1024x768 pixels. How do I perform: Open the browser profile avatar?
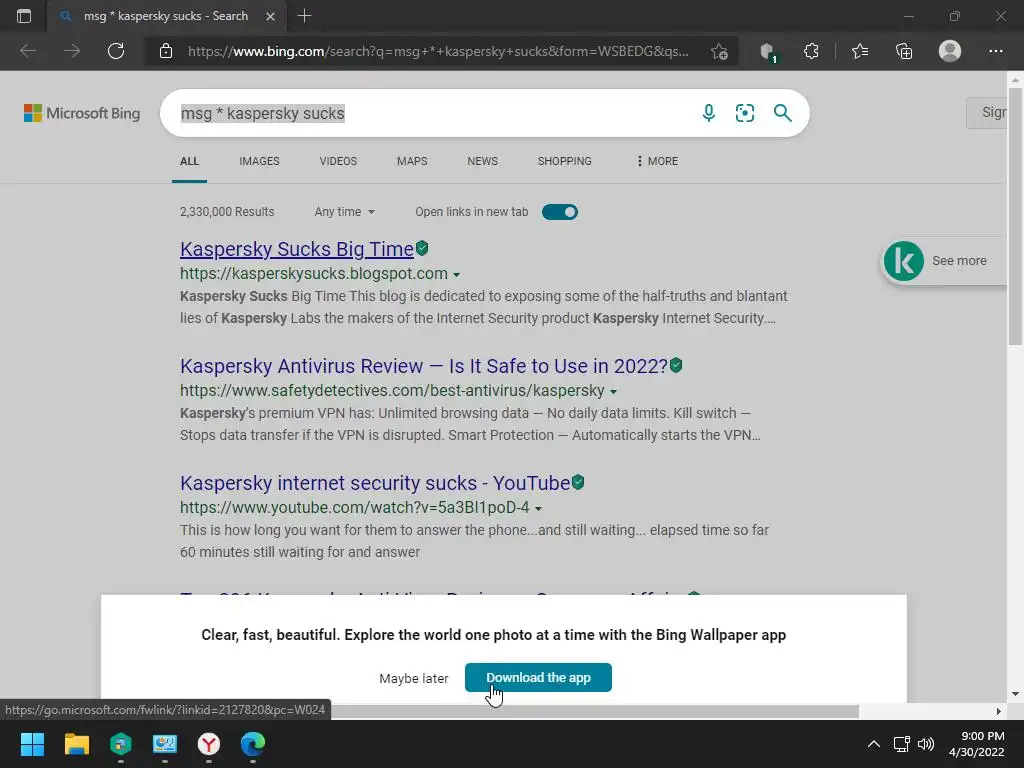(950, 51)
